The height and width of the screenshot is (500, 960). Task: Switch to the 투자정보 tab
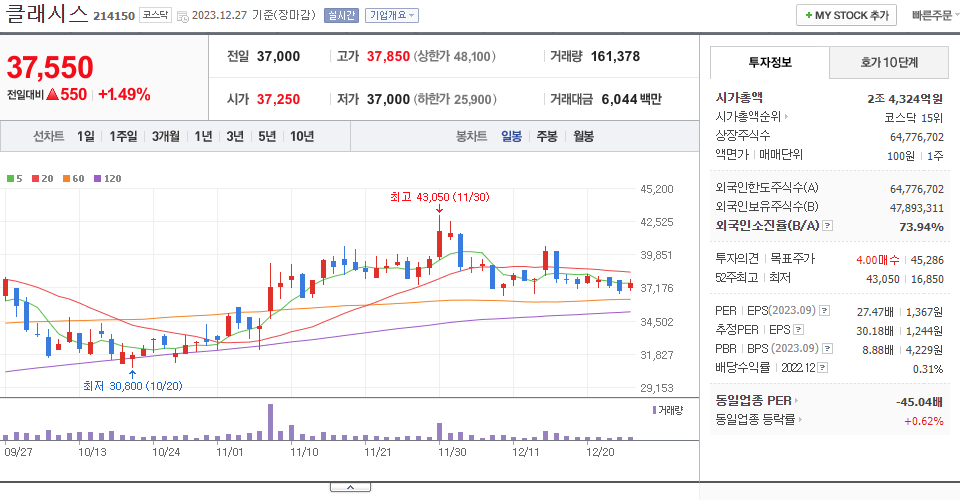(770, 62)
